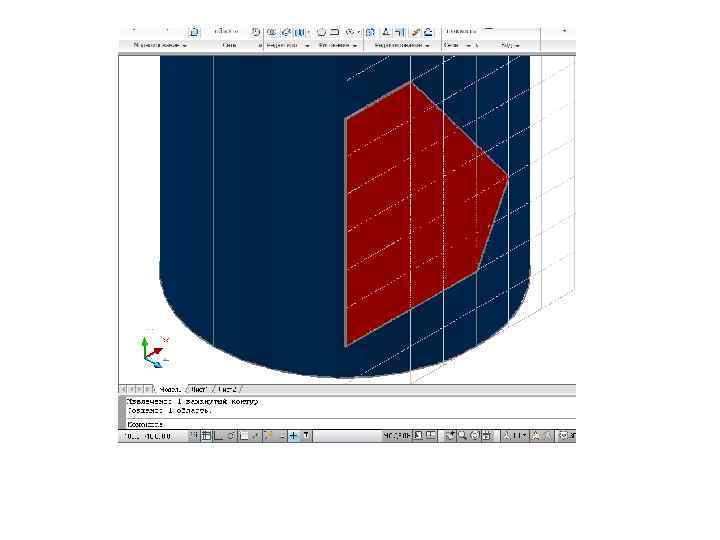Toggle Ortho mode in status bar
Viewport: 720px width, 540px height.
(x=219, y=436)
